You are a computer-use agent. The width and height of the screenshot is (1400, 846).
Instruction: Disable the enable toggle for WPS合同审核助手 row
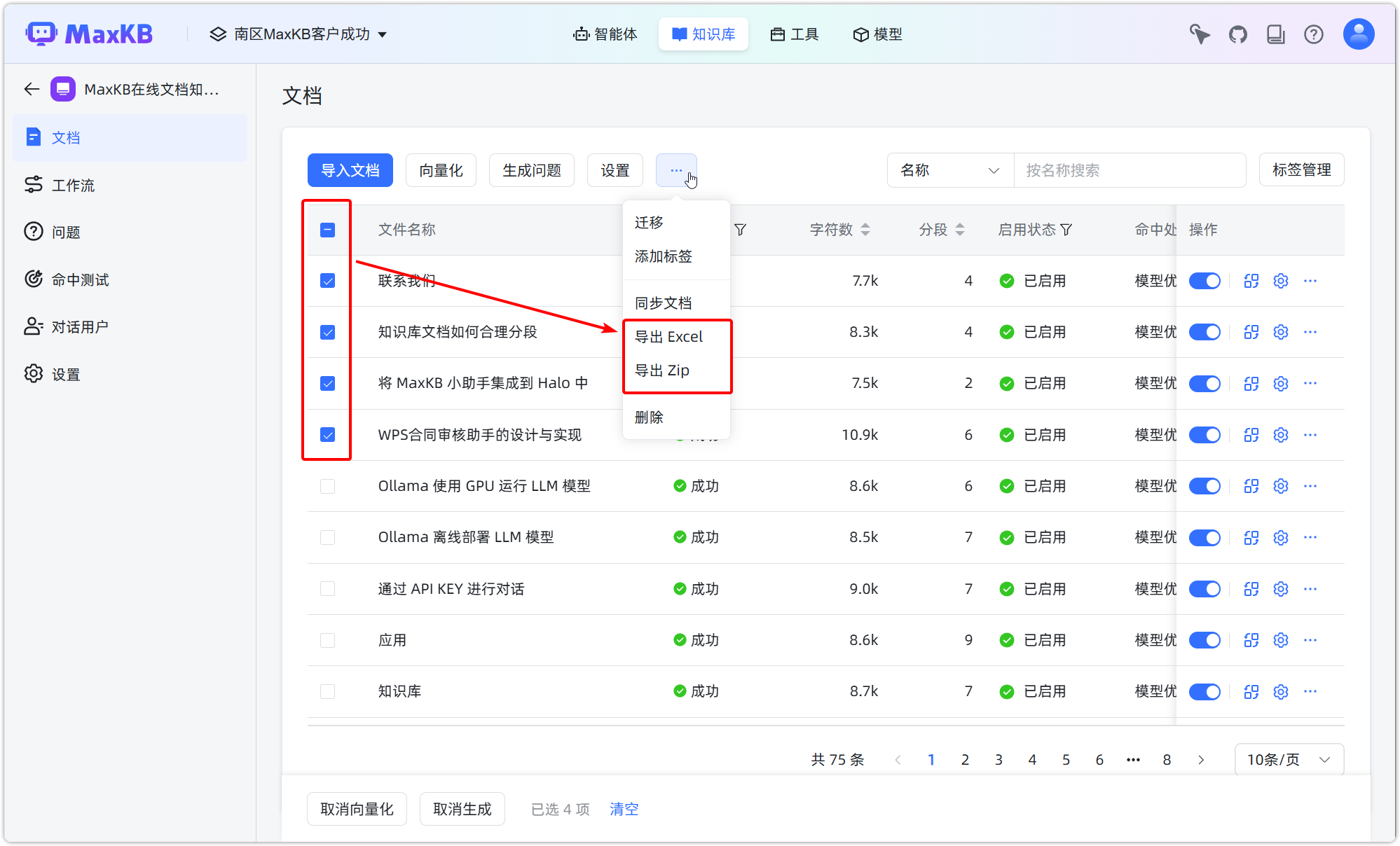coord(1205,434)
